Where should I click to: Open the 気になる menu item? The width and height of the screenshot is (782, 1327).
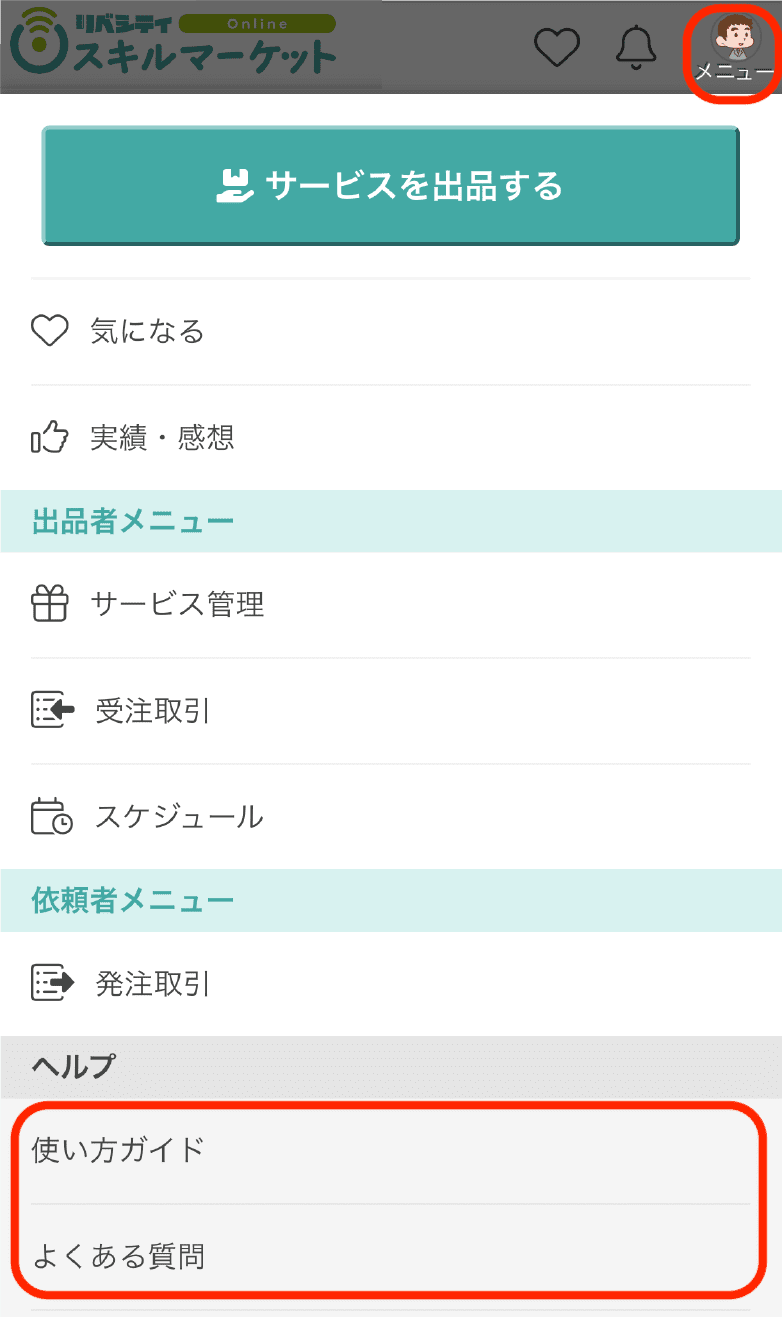147,331
